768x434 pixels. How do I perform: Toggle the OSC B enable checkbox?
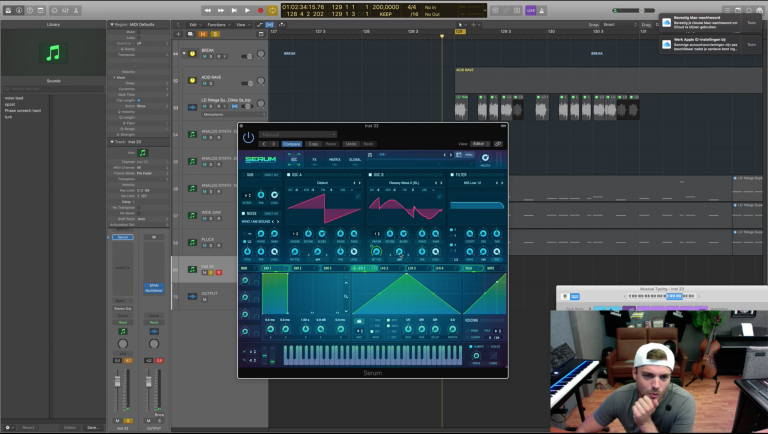click(x=370, y=175)
